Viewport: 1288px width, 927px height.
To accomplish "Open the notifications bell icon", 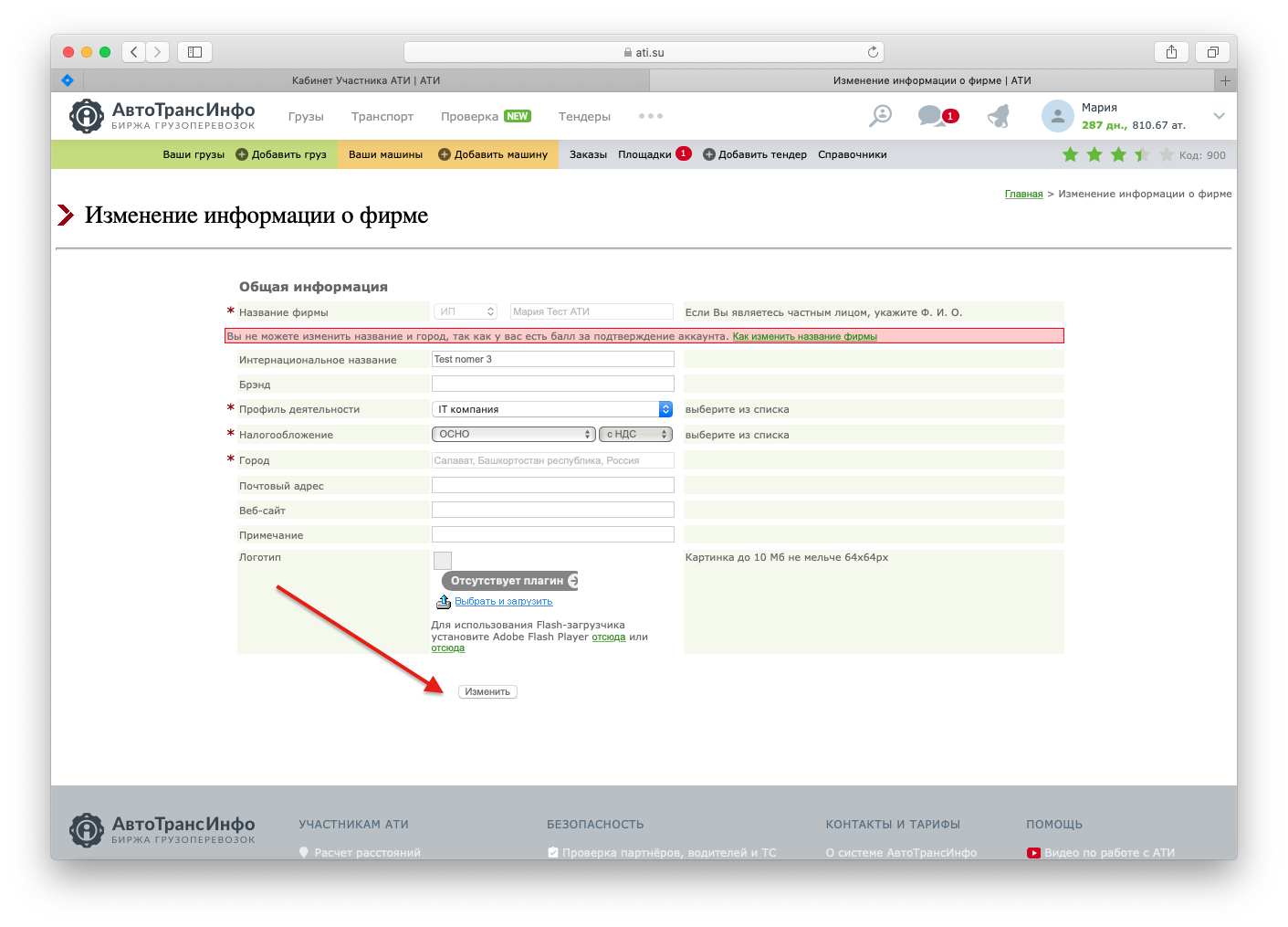I will pyautogui.click(x=999, y=116).
